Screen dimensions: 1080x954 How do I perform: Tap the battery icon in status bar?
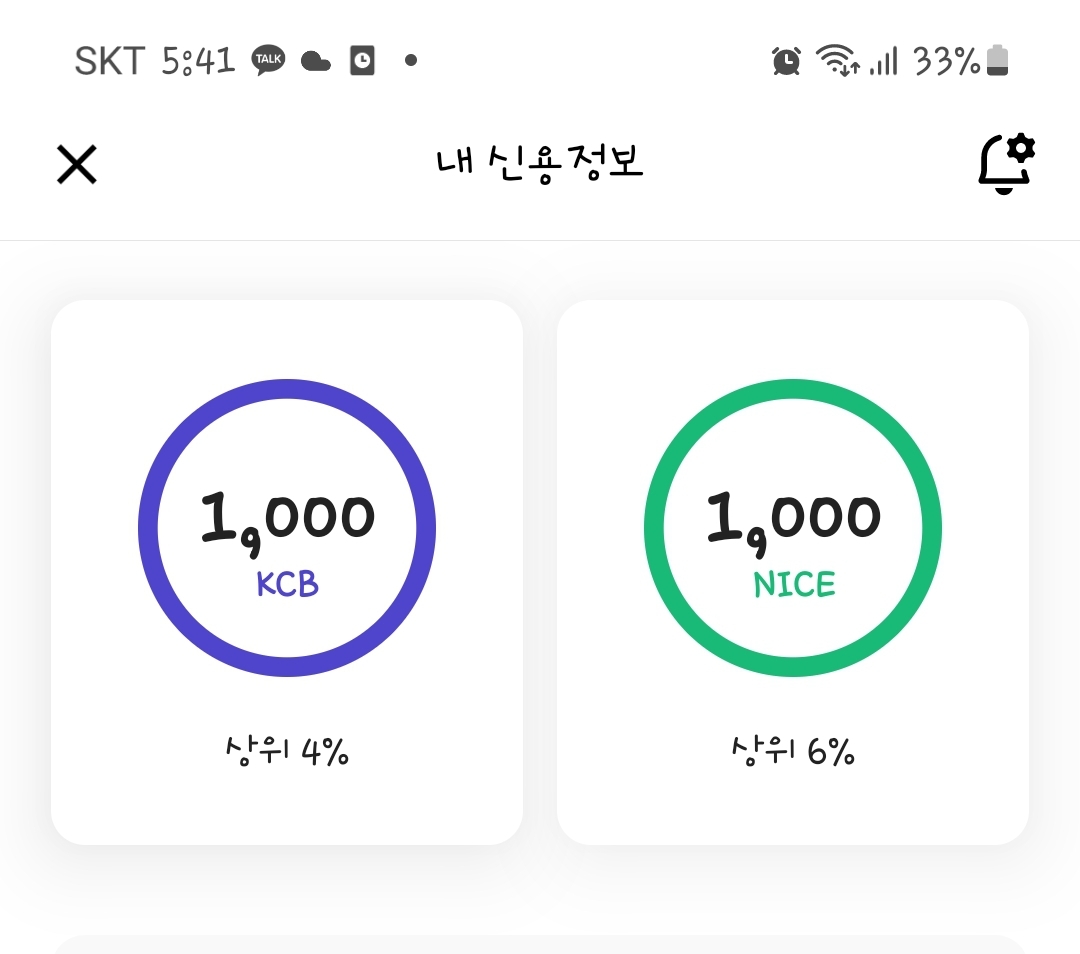pos(997,61)
